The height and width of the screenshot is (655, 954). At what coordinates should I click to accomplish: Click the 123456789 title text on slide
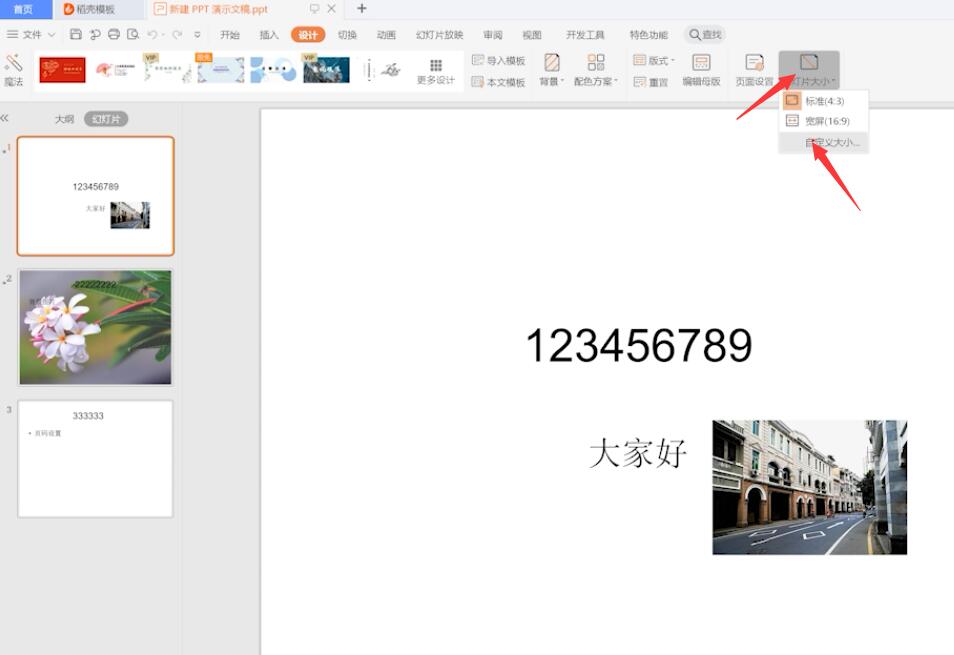click(x=639, y=345)
